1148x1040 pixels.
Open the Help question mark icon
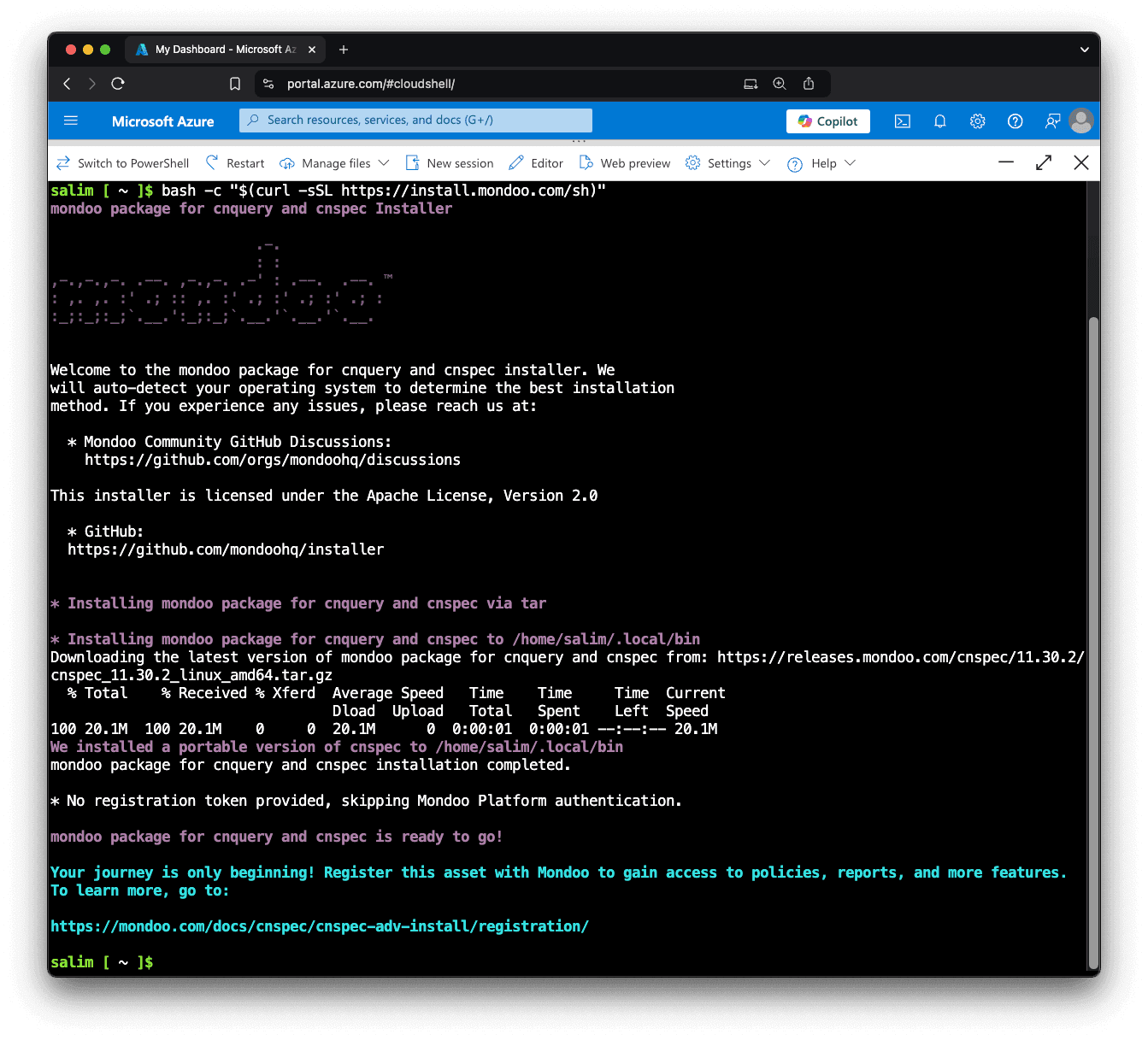click(1015, 121)
